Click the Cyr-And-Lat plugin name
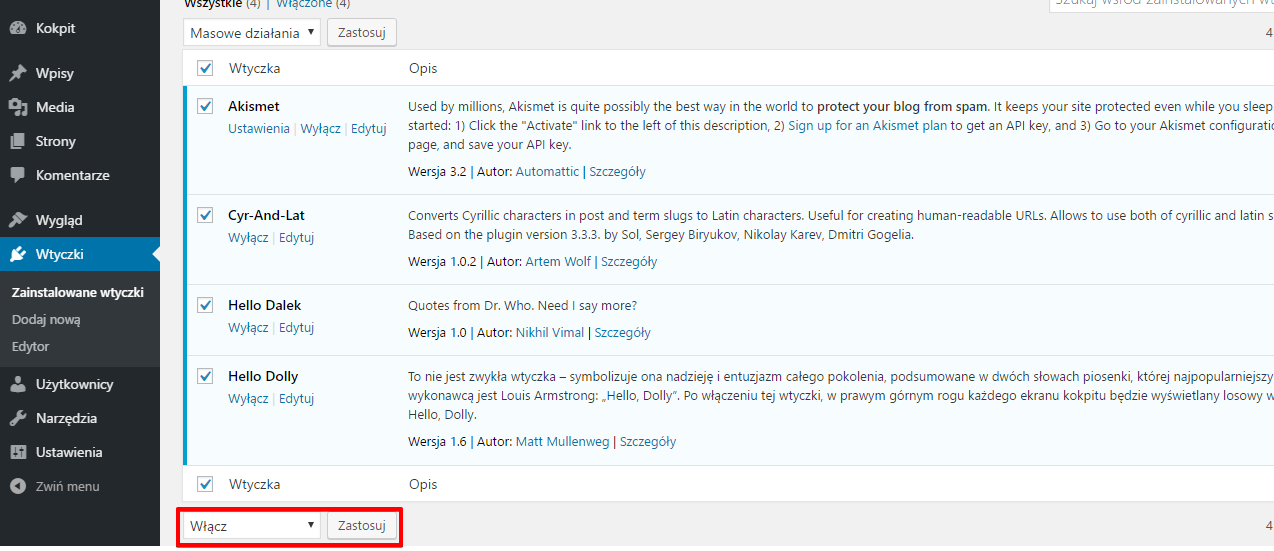The height and width of the screenshot is (551, 1274). [266, 215]
